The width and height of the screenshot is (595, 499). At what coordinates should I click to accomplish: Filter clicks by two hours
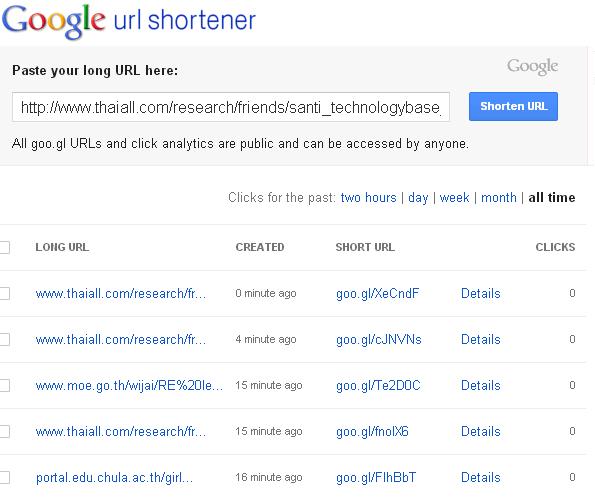368,198
